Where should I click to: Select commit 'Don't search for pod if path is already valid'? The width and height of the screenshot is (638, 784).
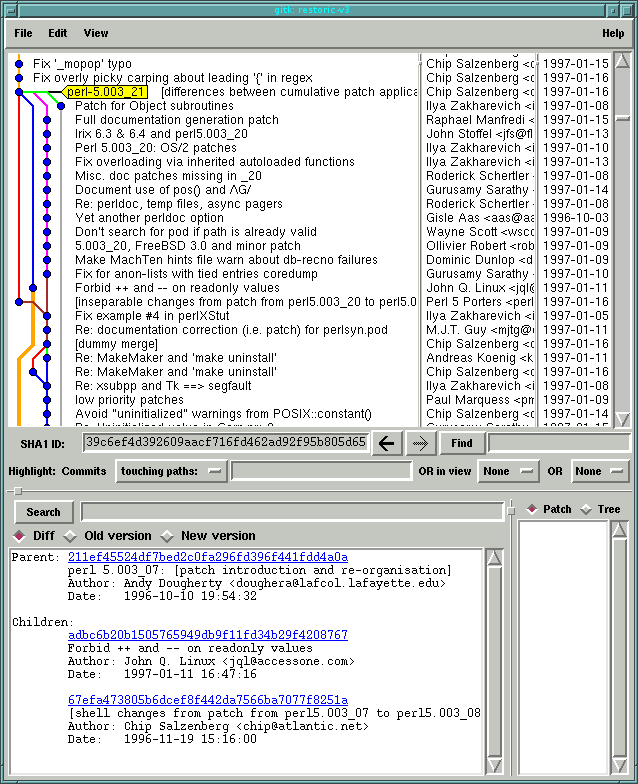point(196,232)
